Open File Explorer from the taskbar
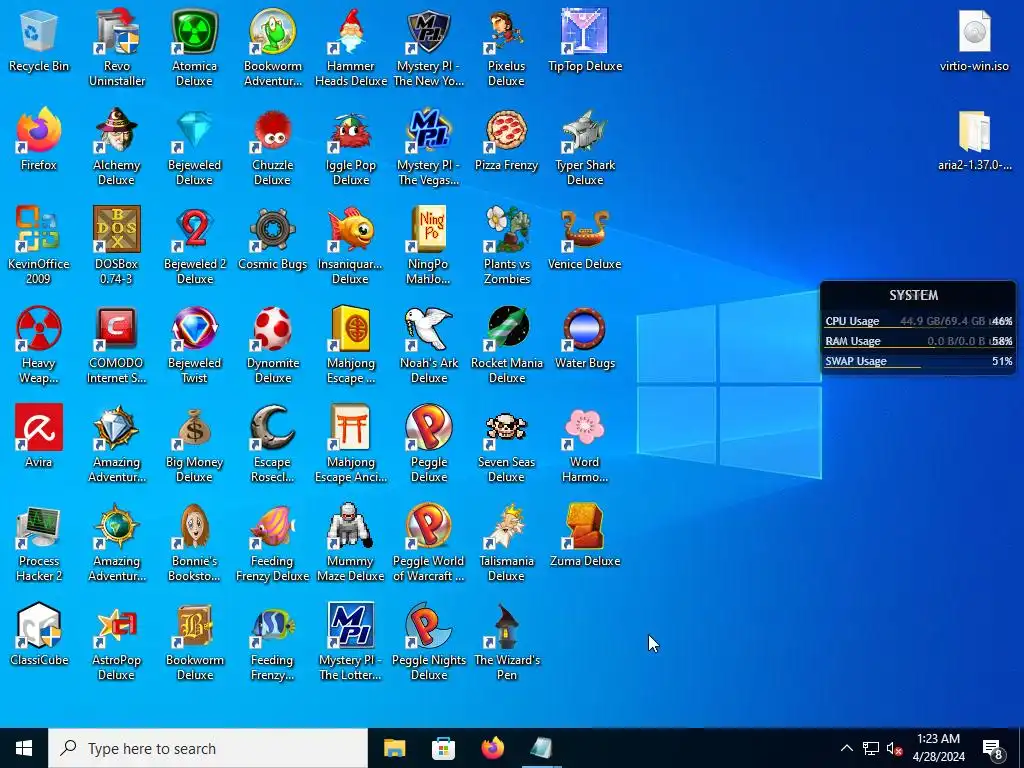Viewport: 1024px width, 768px height. click(394, 748)
